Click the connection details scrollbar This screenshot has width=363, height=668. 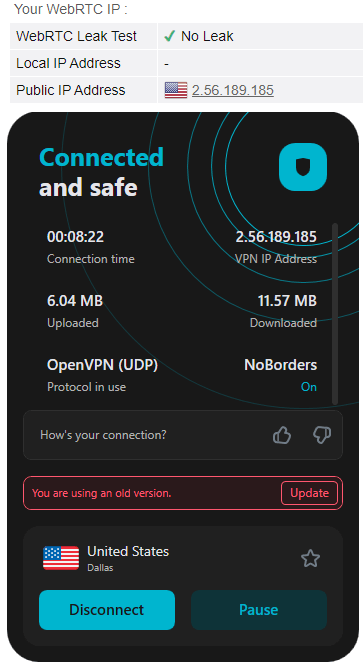(x=335, y=313)
